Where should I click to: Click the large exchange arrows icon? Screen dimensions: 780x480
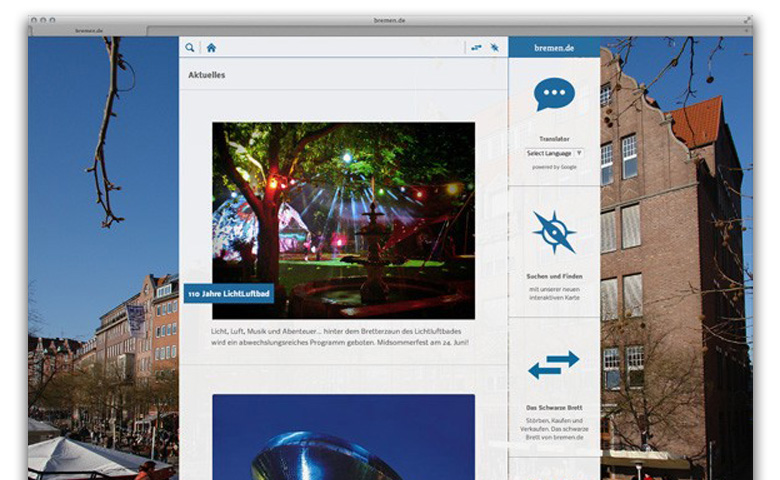click(x=554, y=365)
